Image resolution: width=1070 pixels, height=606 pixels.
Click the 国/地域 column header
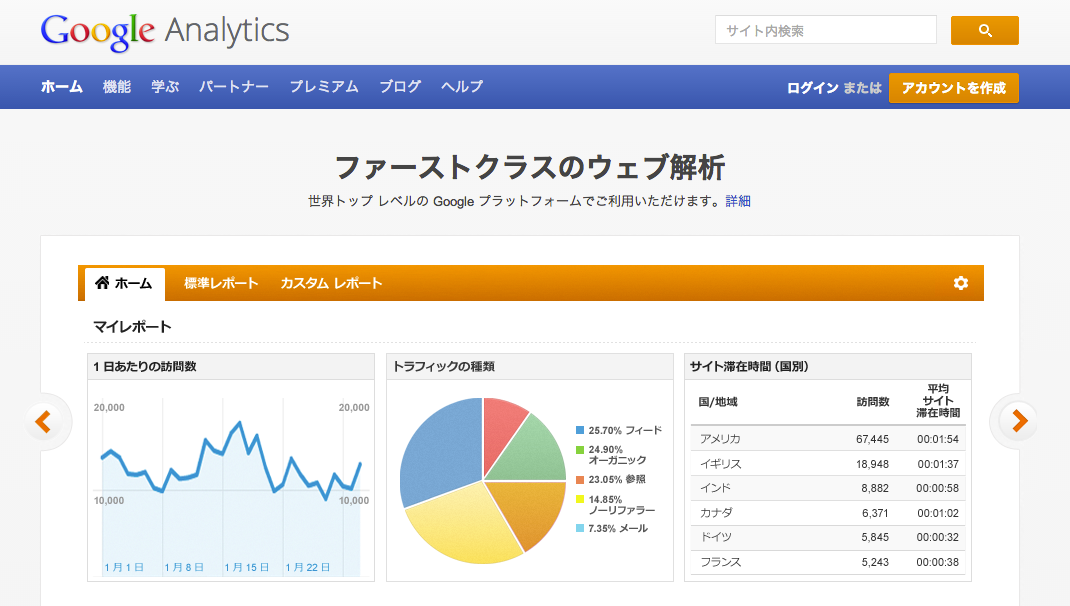point(718,402)
